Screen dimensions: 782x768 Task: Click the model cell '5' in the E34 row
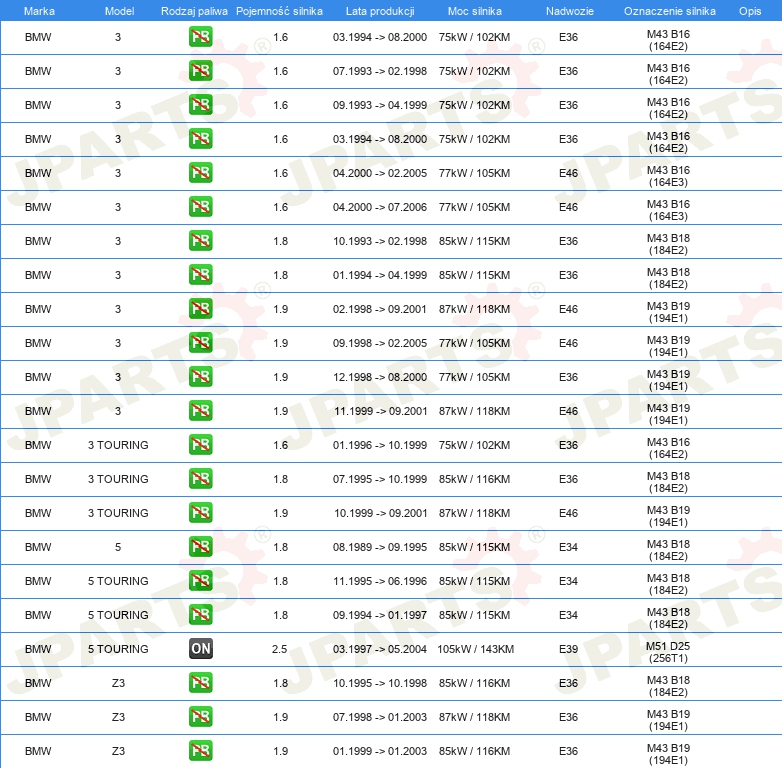118,547
